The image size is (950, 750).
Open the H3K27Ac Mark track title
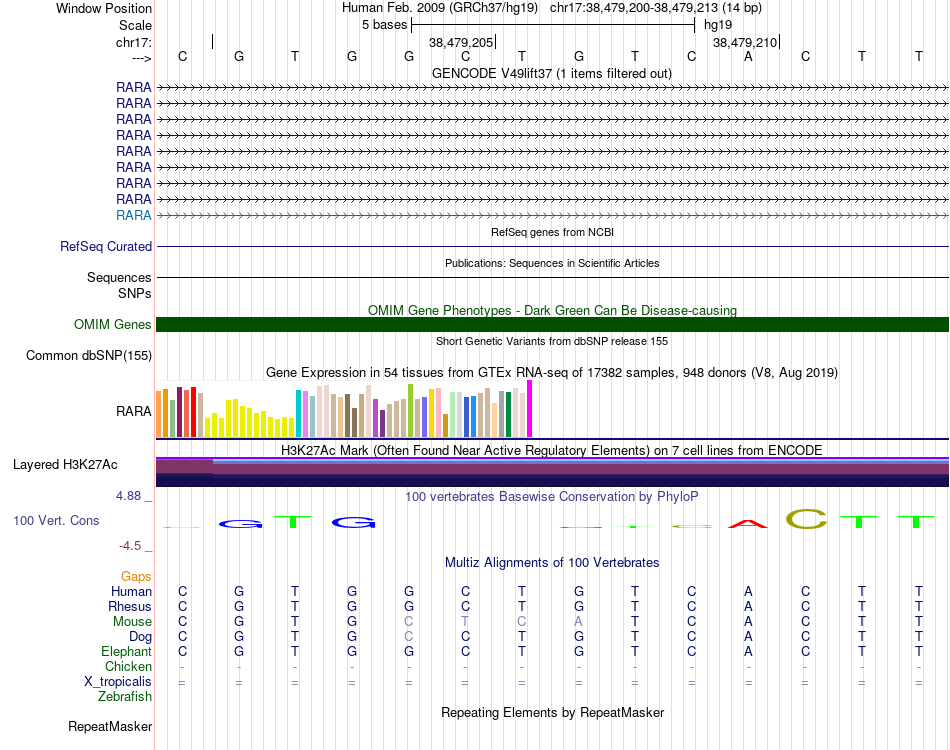click(x=552, y=451)
